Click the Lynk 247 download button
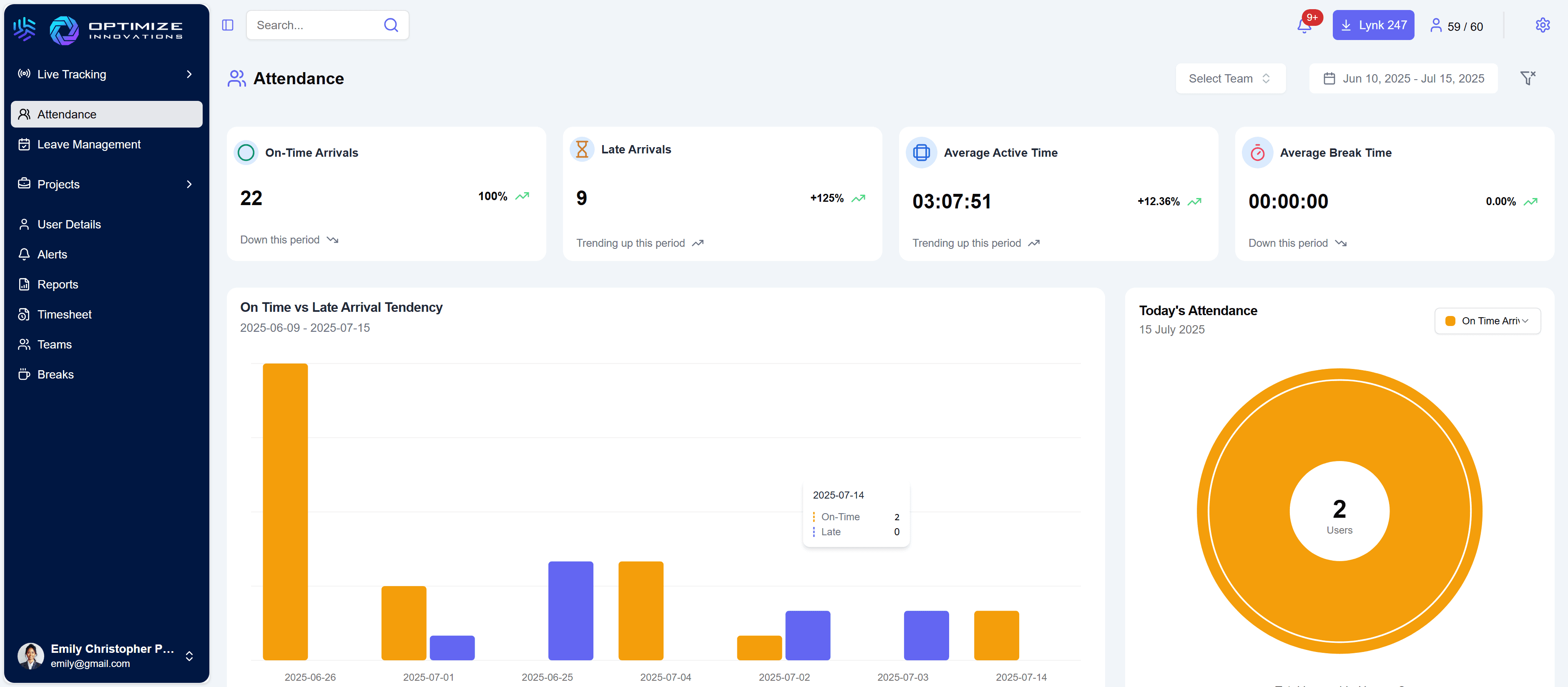This screenshot has height=687, width=1568. point(1372,25)
